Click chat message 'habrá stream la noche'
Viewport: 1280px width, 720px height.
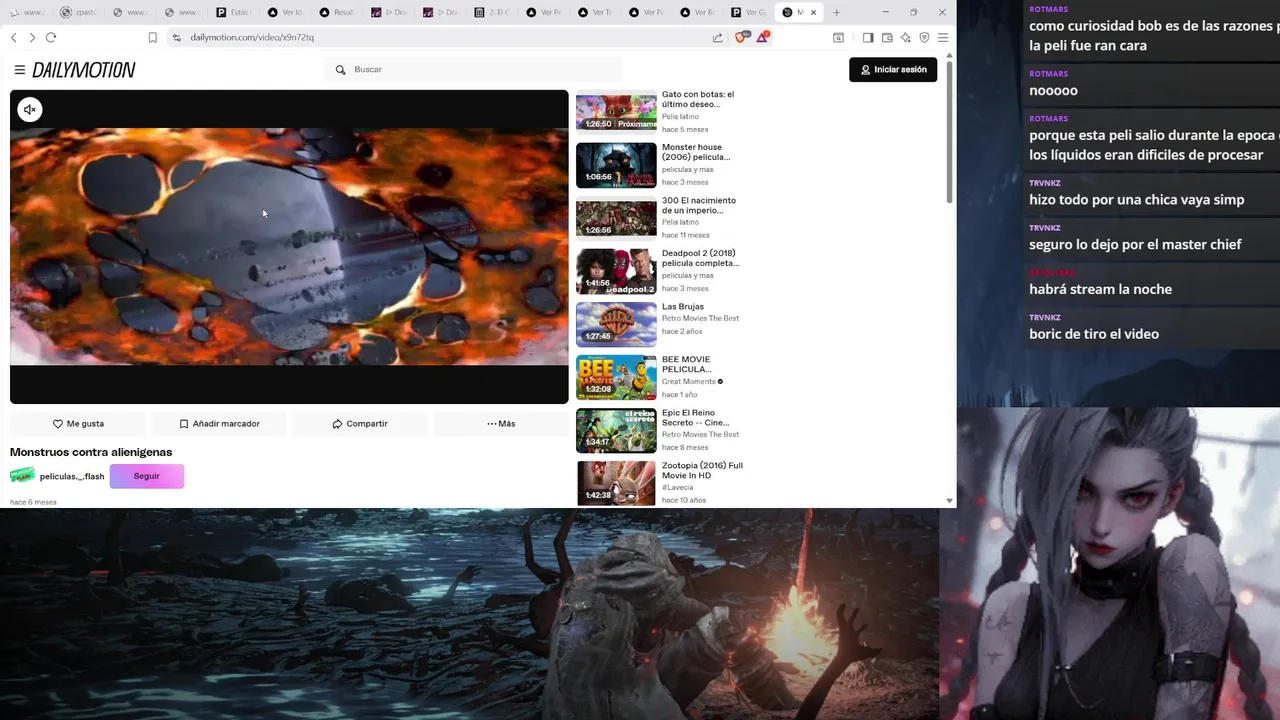point(1100,289)
